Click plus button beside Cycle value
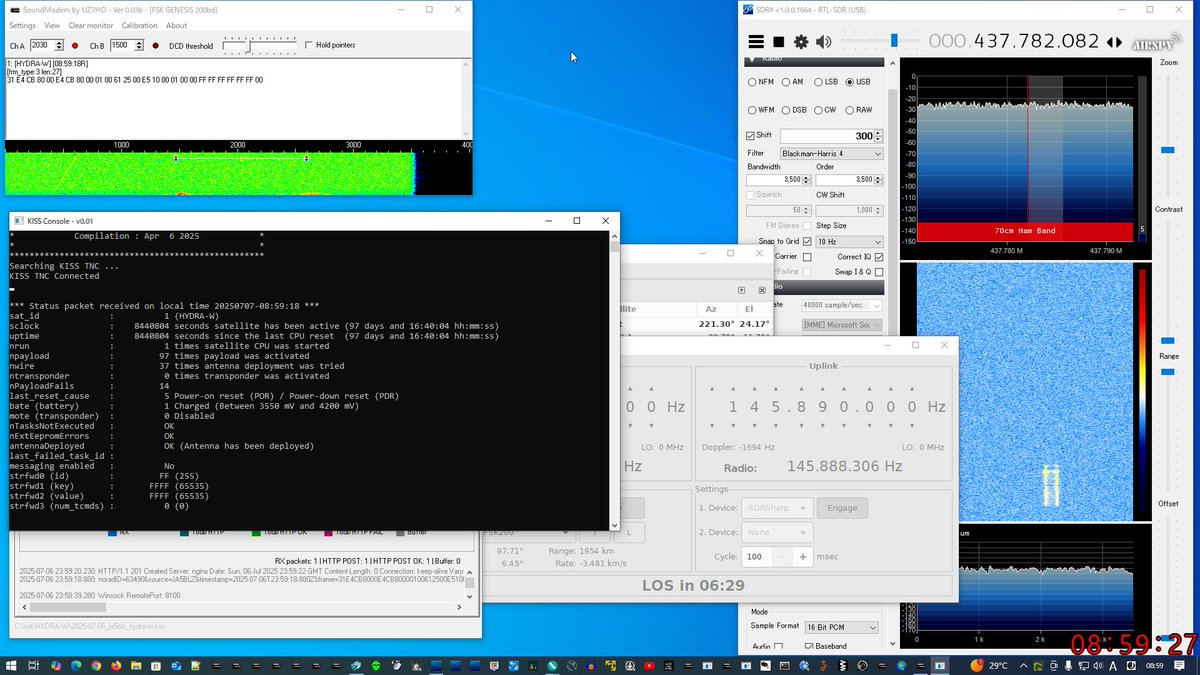 pos(802,557)
